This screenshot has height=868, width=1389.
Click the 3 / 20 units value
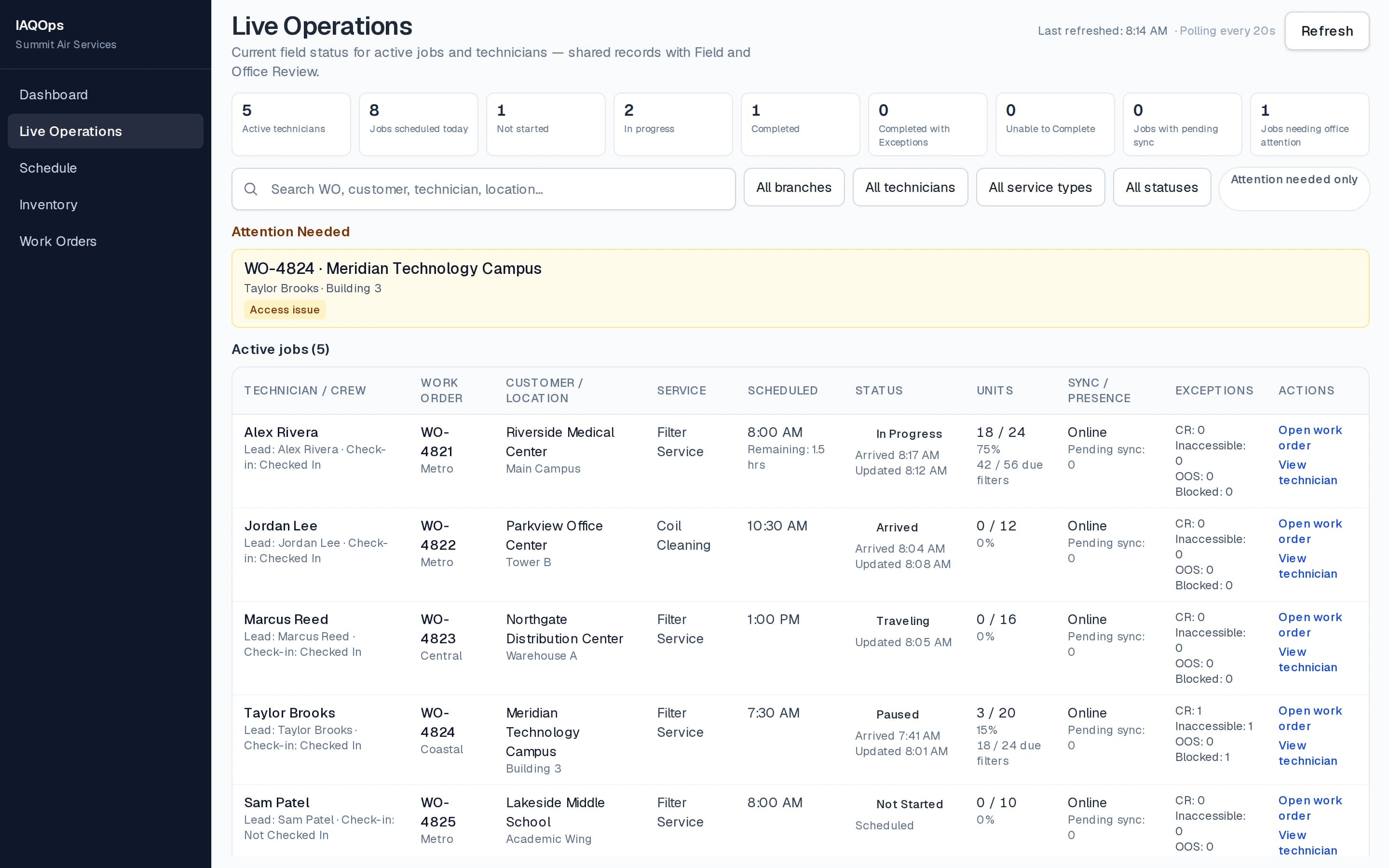tap(996, 713)
